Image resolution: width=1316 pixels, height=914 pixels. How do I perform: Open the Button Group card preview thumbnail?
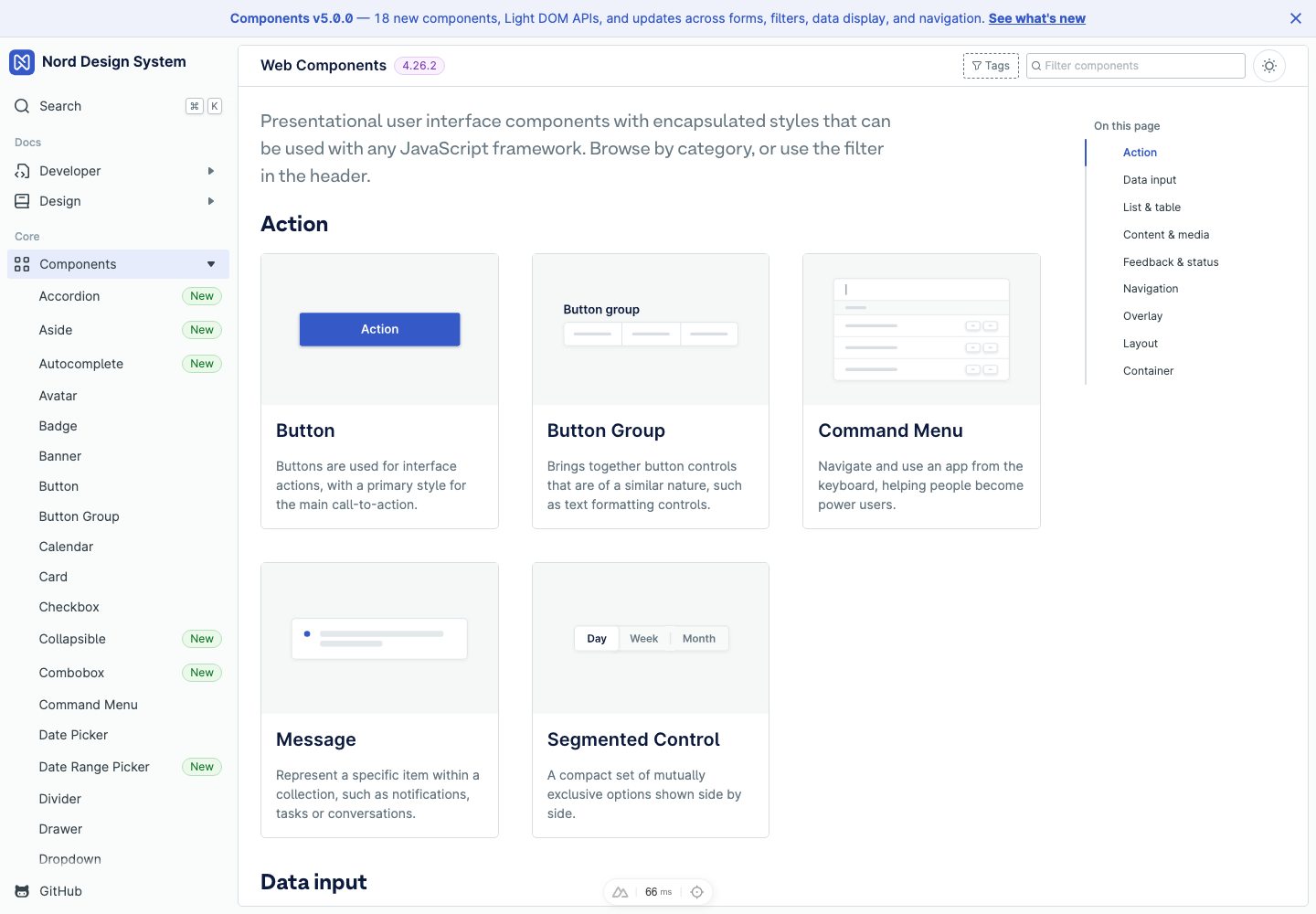pos(651,329)
